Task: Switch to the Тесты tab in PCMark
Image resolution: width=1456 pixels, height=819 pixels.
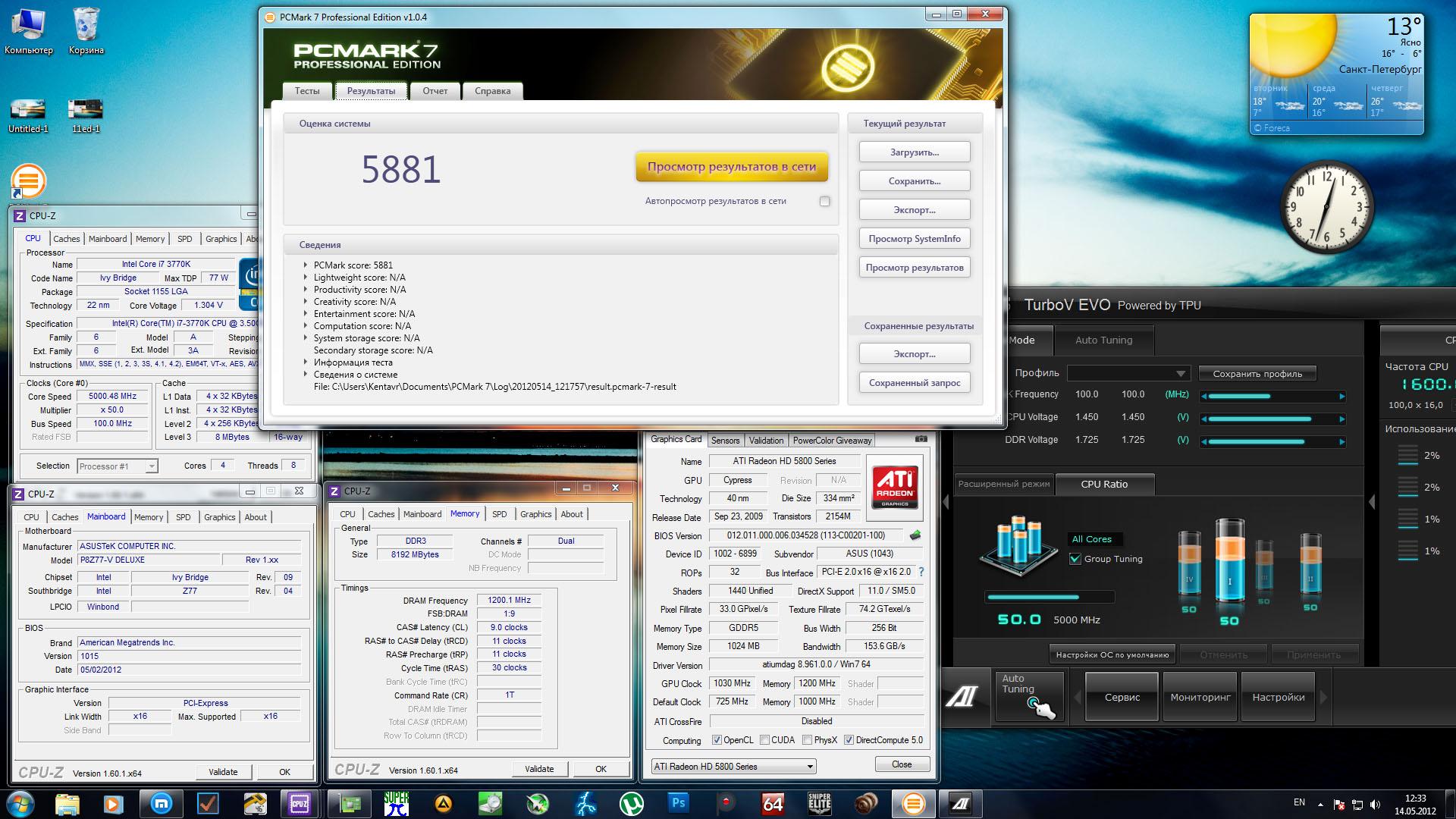Action: point(307,91)
